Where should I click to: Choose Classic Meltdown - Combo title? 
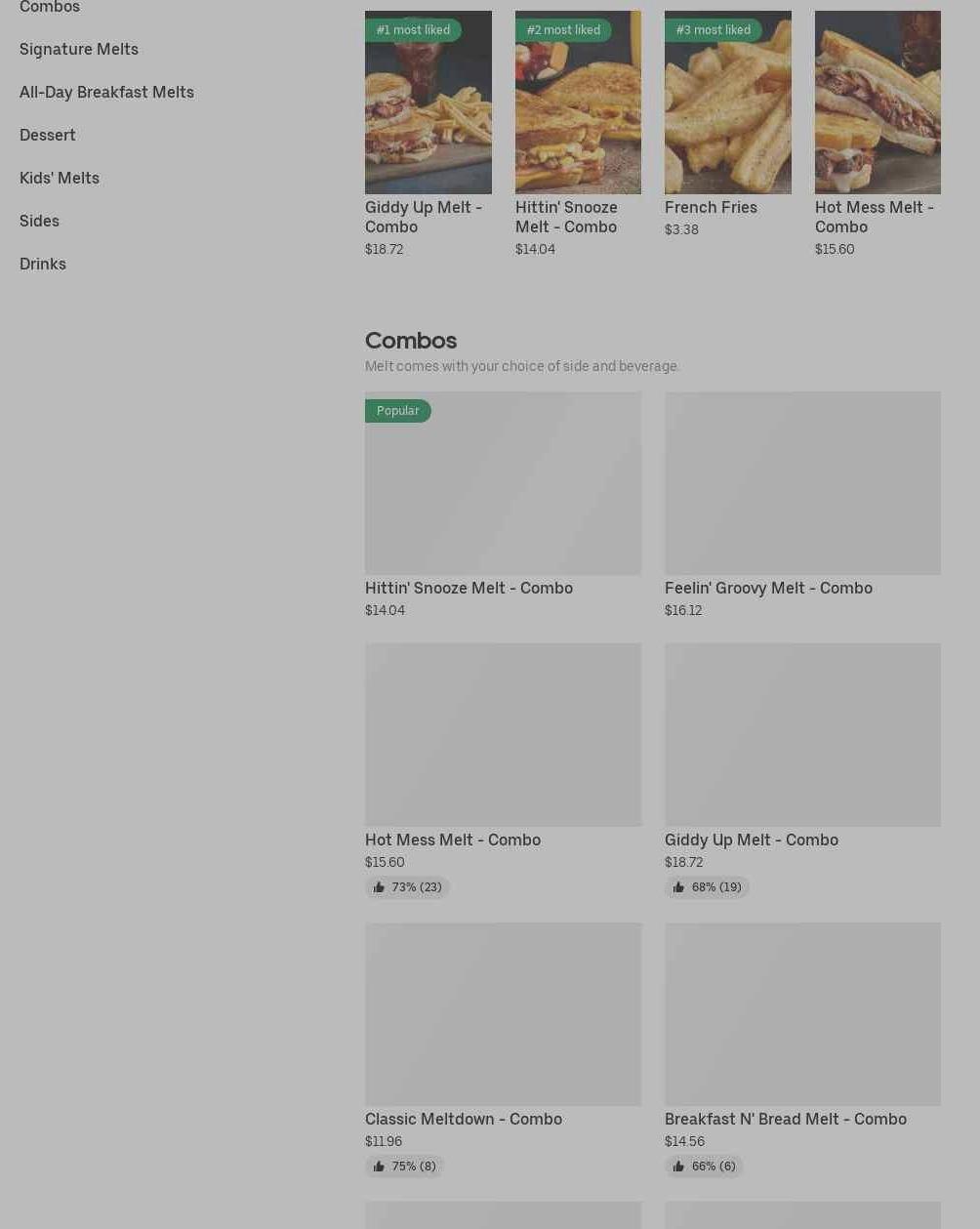[x=464, y=1119]
